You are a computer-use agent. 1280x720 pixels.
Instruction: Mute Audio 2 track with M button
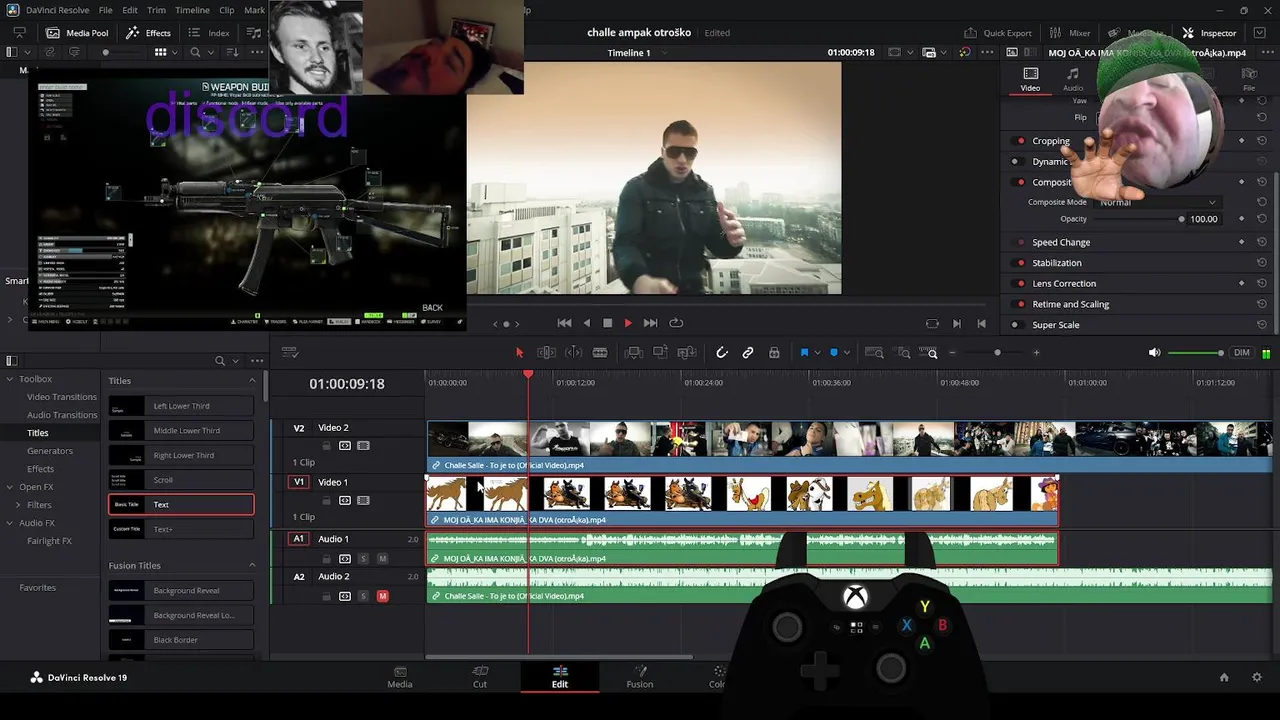click(x=382, y=596)
